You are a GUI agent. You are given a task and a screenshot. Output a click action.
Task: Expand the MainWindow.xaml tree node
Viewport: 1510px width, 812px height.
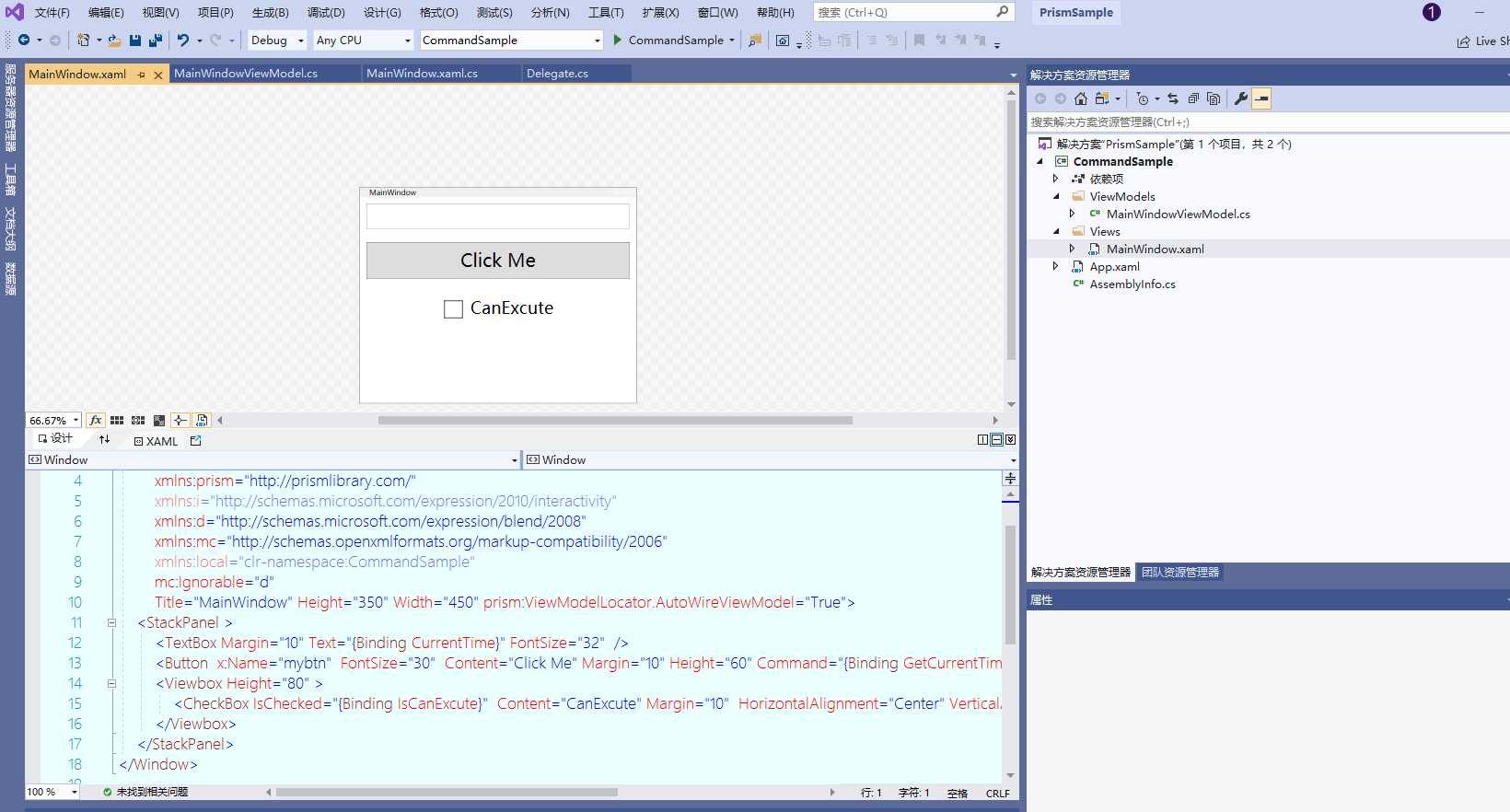tap(1072, 249)
